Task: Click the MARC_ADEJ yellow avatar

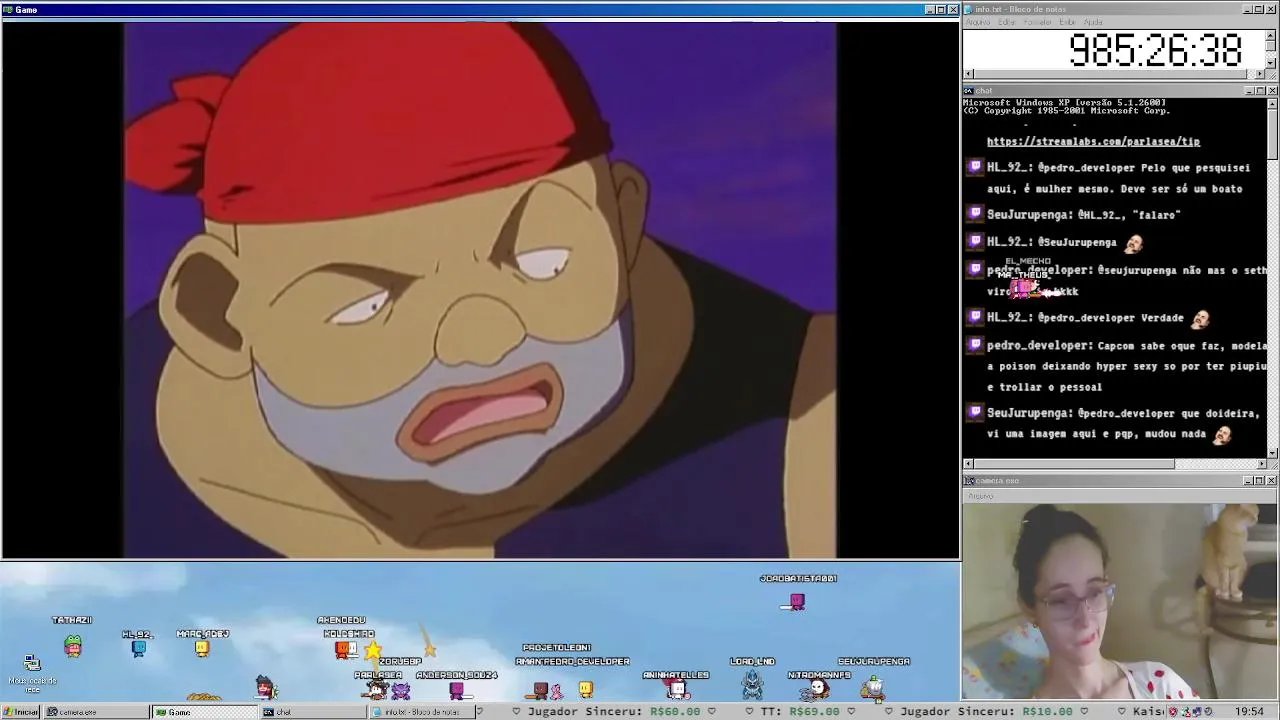Action: pyautogui.click(x=202, y=648)
